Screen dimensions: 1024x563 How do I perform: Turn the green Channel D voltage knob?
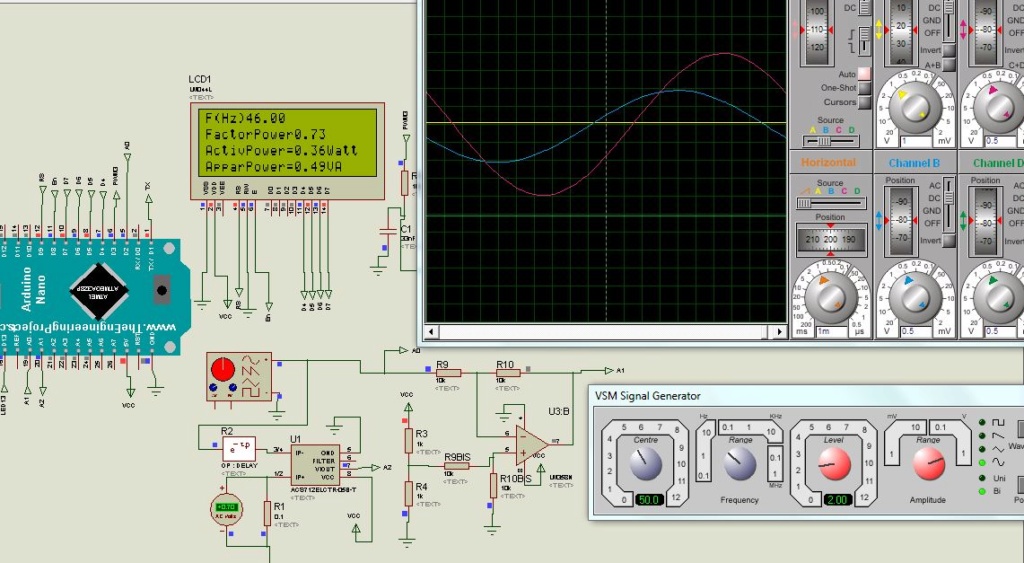tap(999, 297)
